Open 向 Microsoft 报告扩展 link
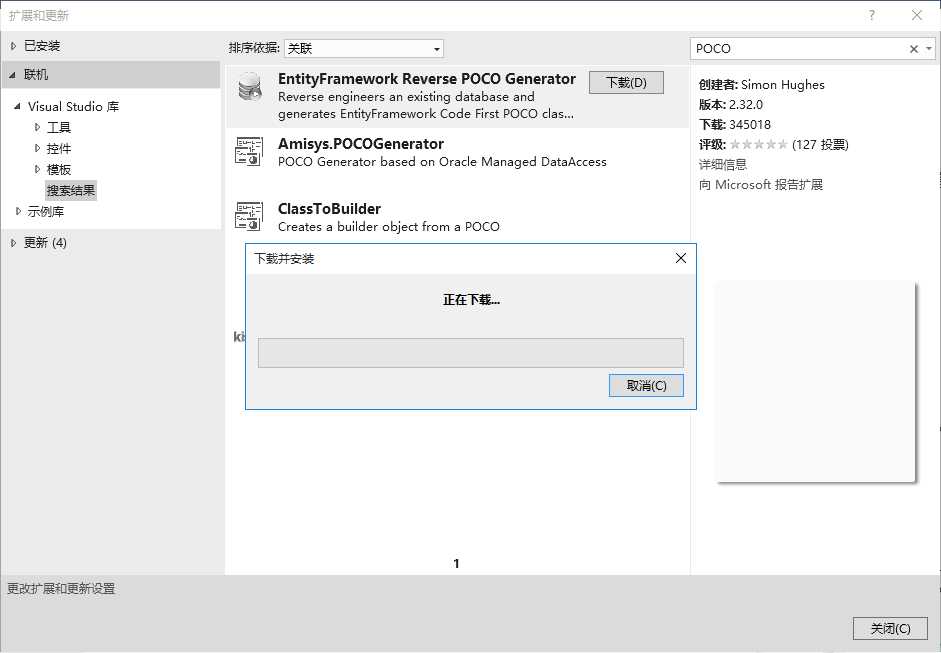 [x=760, y=184]
